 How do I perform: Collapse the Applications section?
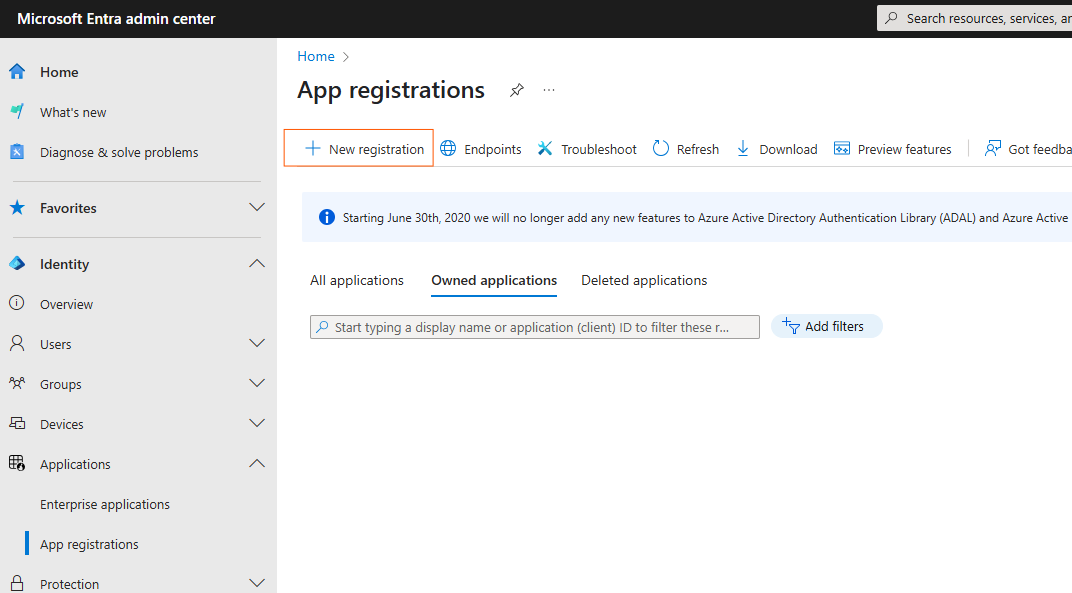(x=256, y=464)
